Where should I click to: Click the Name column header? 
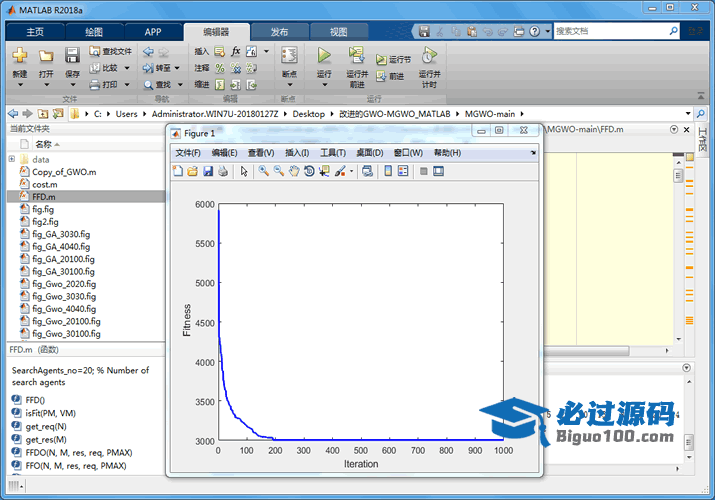click(43, 144)
